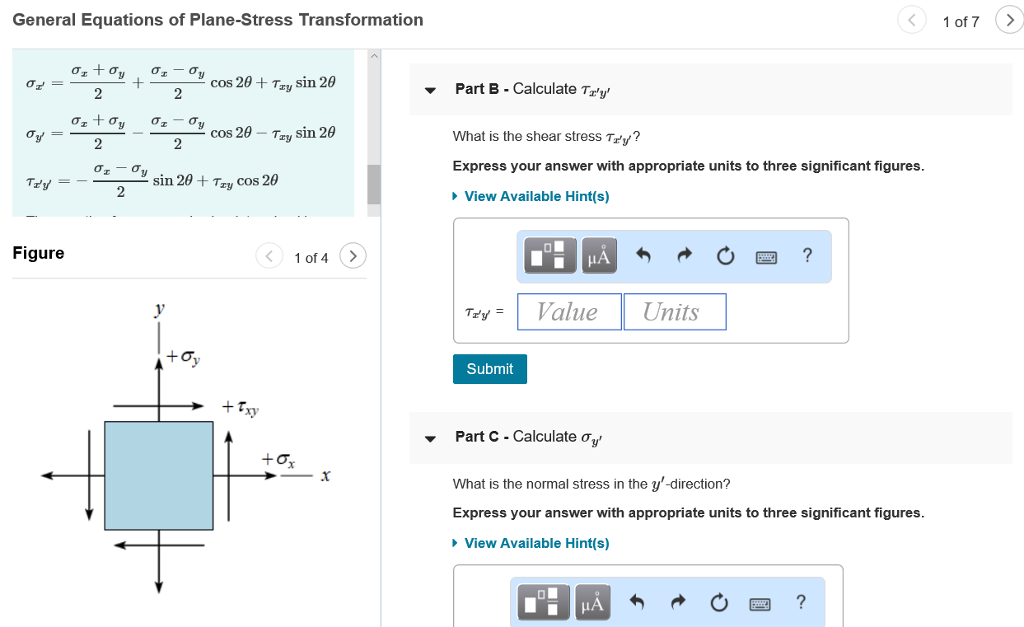
Task: Click the μÅ units icon in Part C toolbar
Action: click(x=593, y=602)
